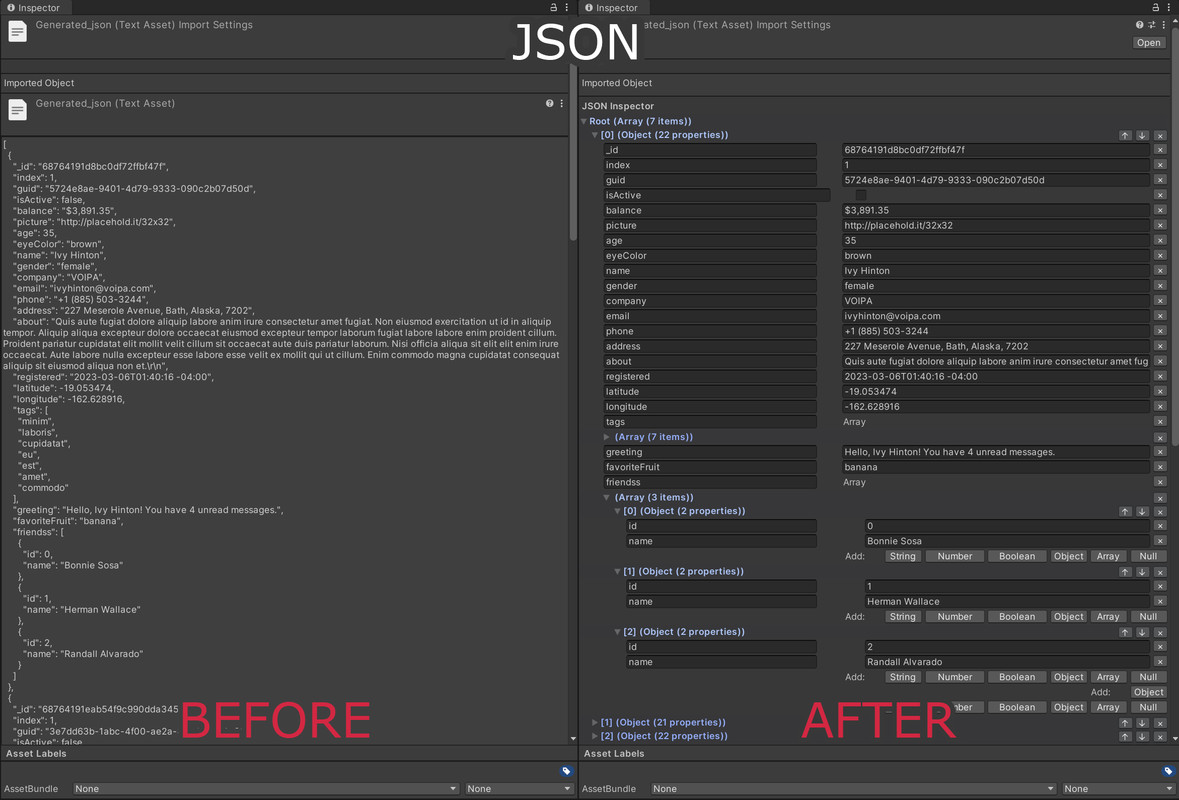Move friend Bonnie Sosa down with the arrow icon
This screenshot has width=1179, height=800.
coord(1141,511)
